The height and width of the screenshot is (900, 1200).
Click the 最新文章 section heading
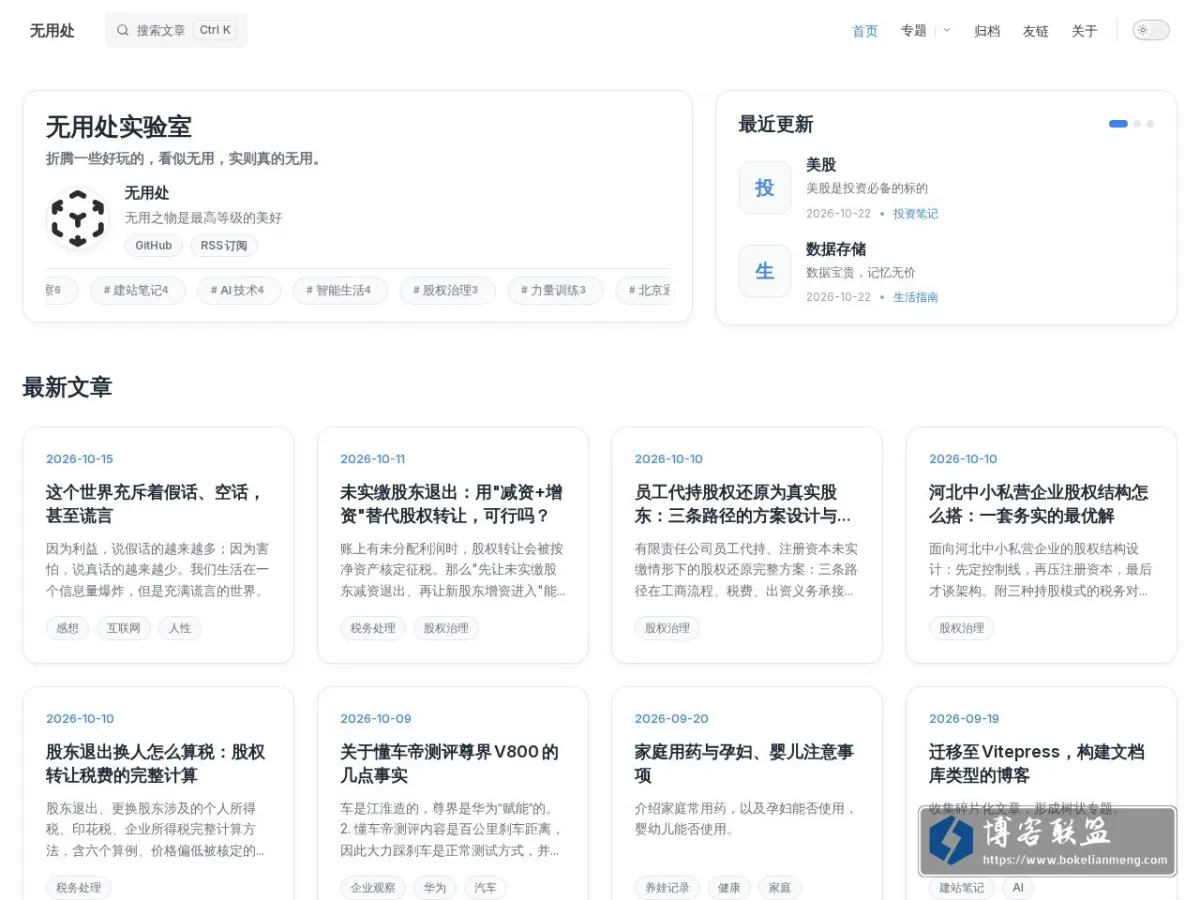67,387
